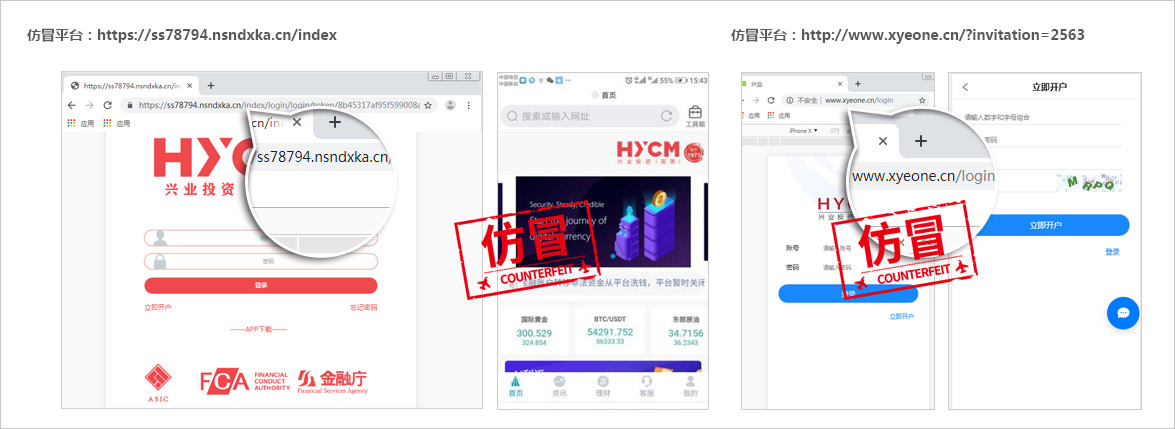Click forward arrow in nsndxka Chrome window
The width and height of the screenshot is (1175, 429).
click(x=90, y=106)
